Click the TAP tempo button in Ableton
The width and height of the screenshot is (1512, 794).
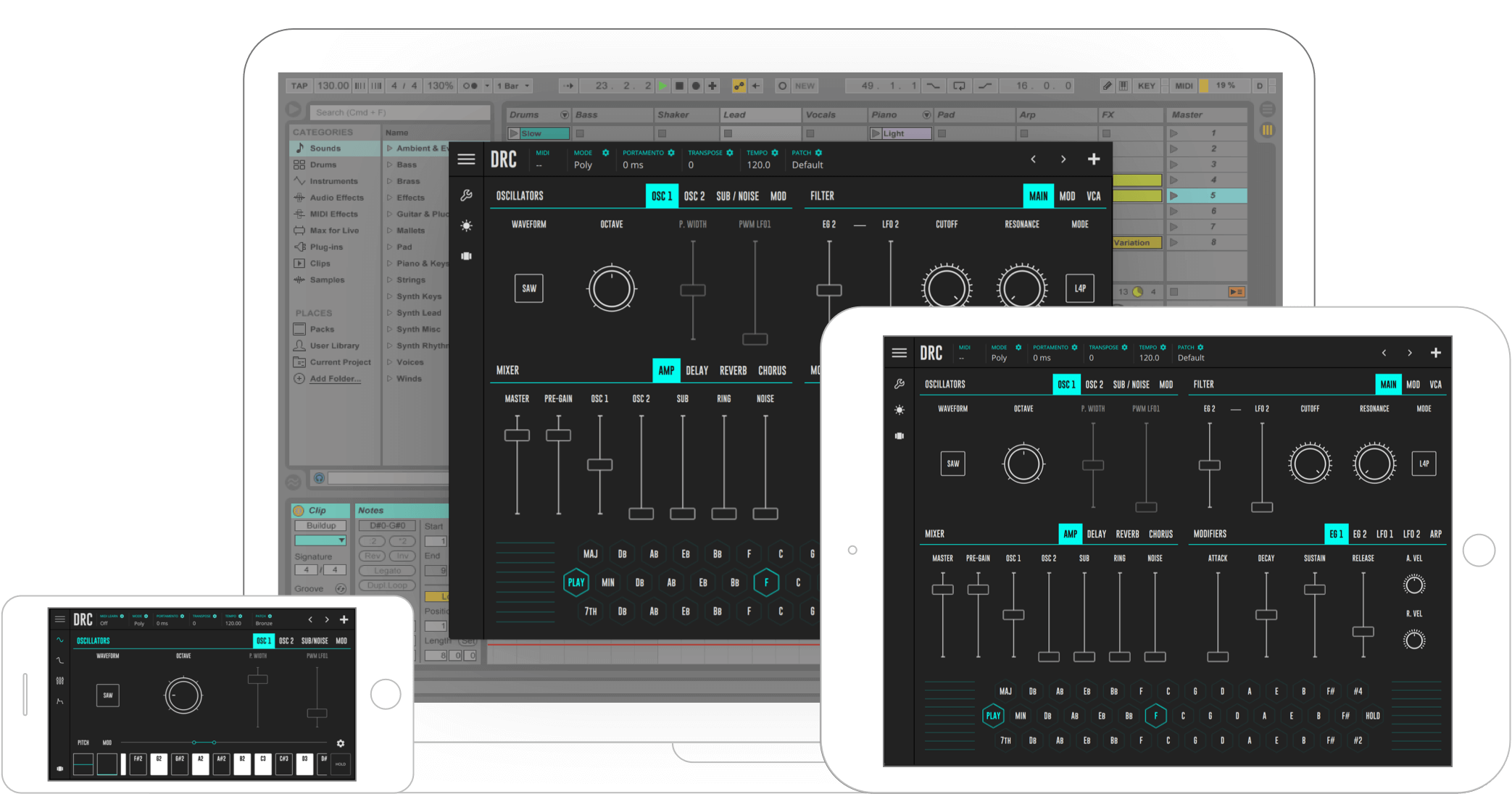pos(299,85)
